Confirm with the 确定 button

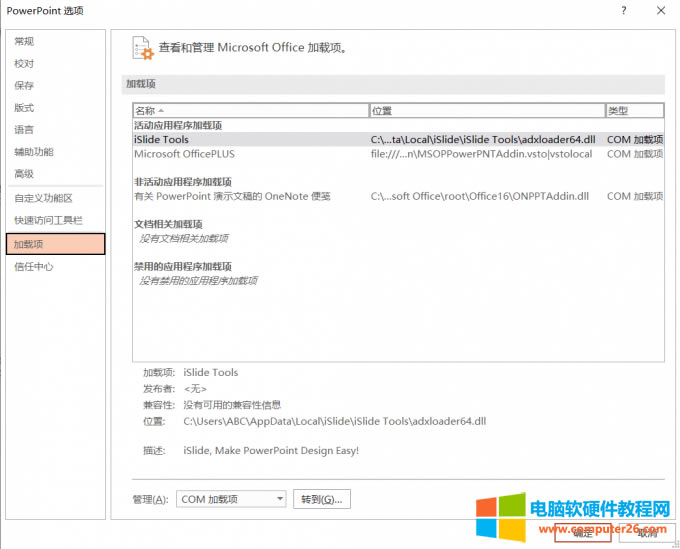click(x=583, y=534)
